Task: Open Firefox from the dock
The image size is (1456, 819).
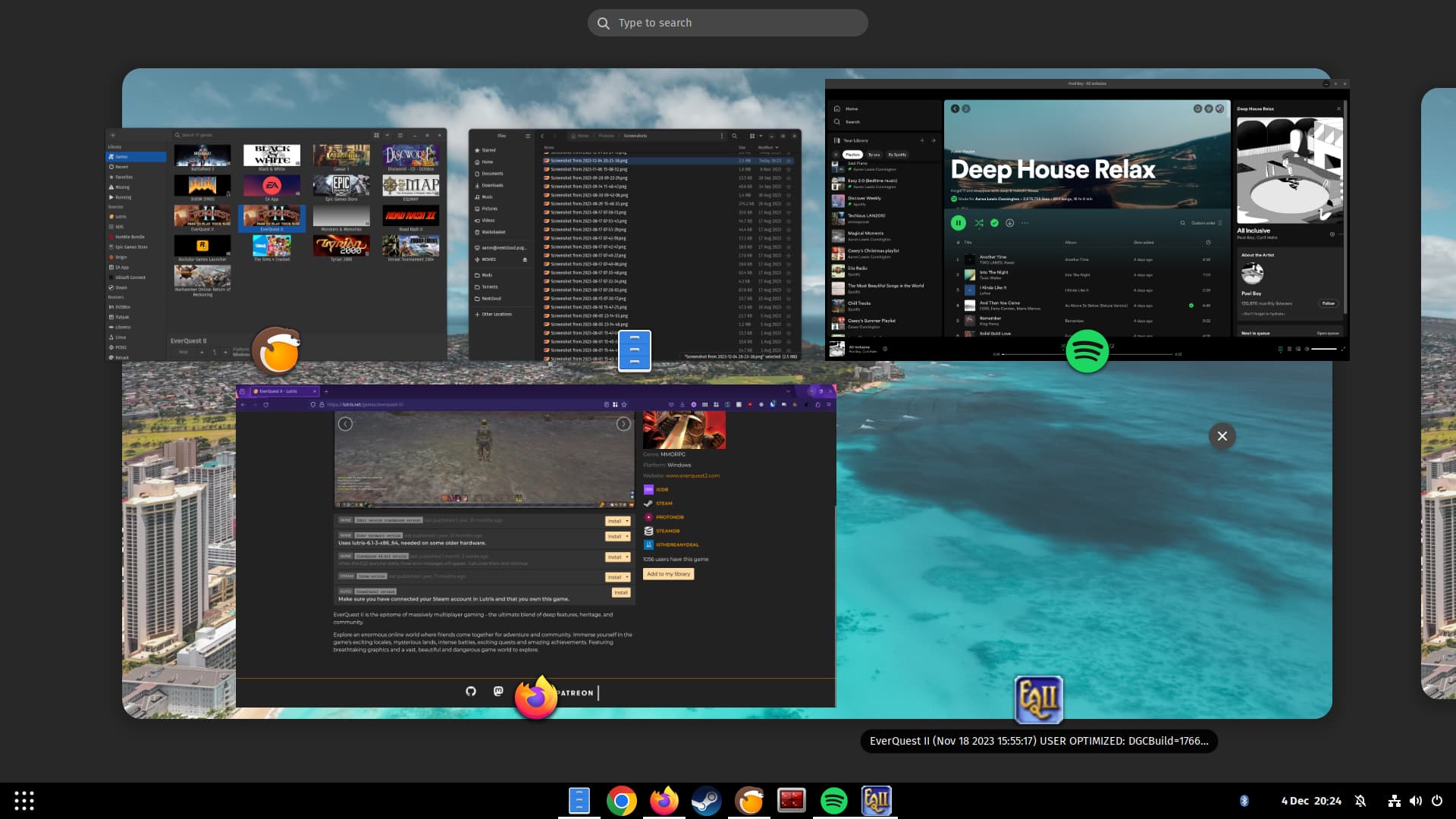Action: click(x=664, y=801)
